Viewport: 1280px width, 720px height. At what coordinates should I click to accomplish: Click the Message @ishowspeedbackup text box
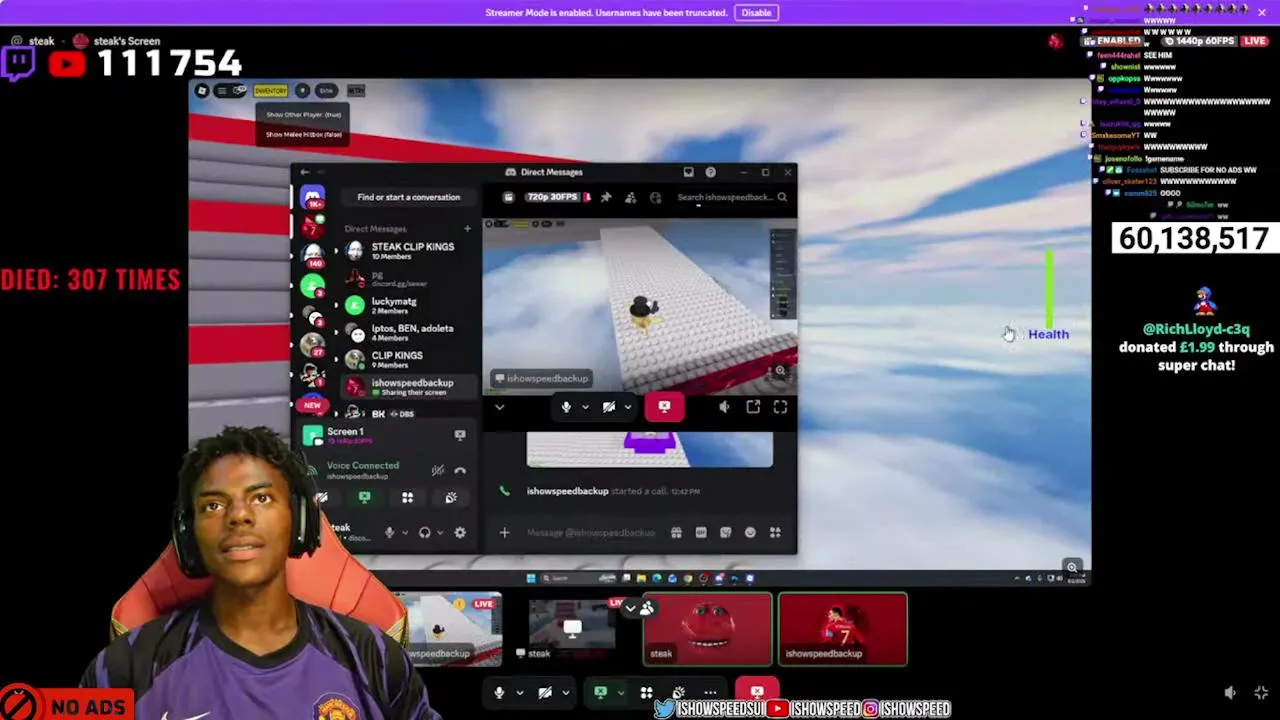coord(591,533)
